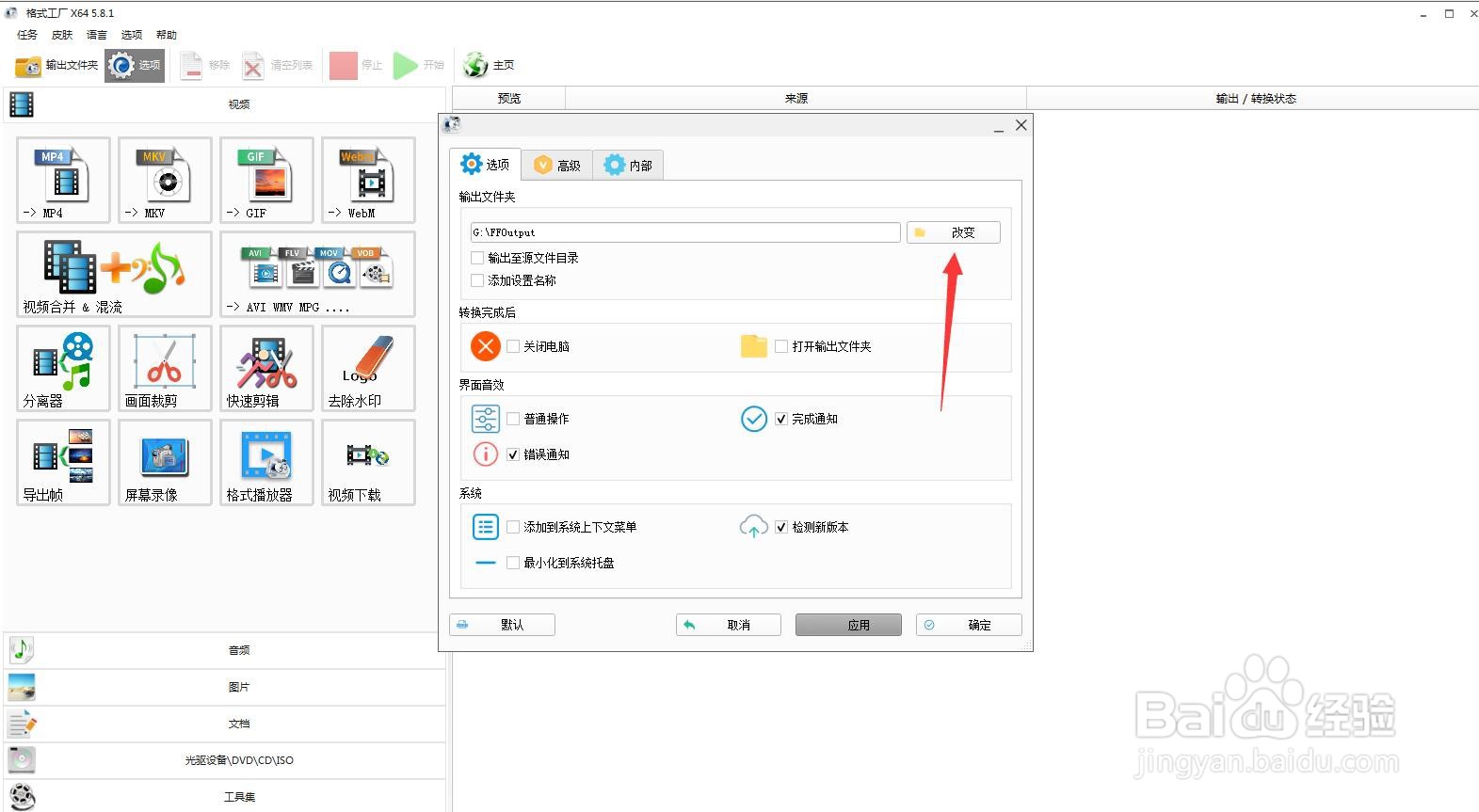
Task: Click the 取消 button
Action: coord(728,625)
